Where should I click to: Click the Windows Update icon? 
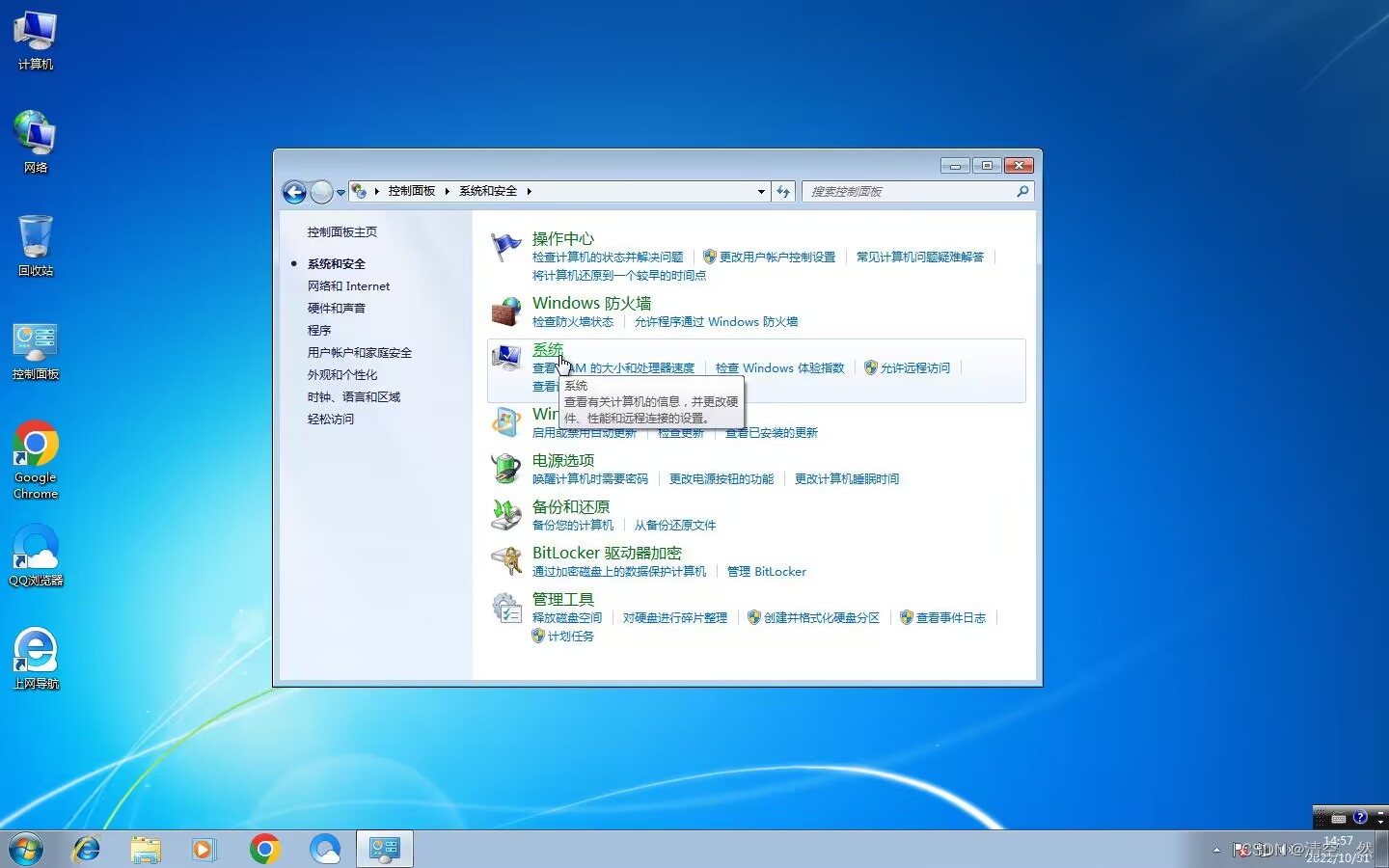pyautogui.click(x=505, y=422)
